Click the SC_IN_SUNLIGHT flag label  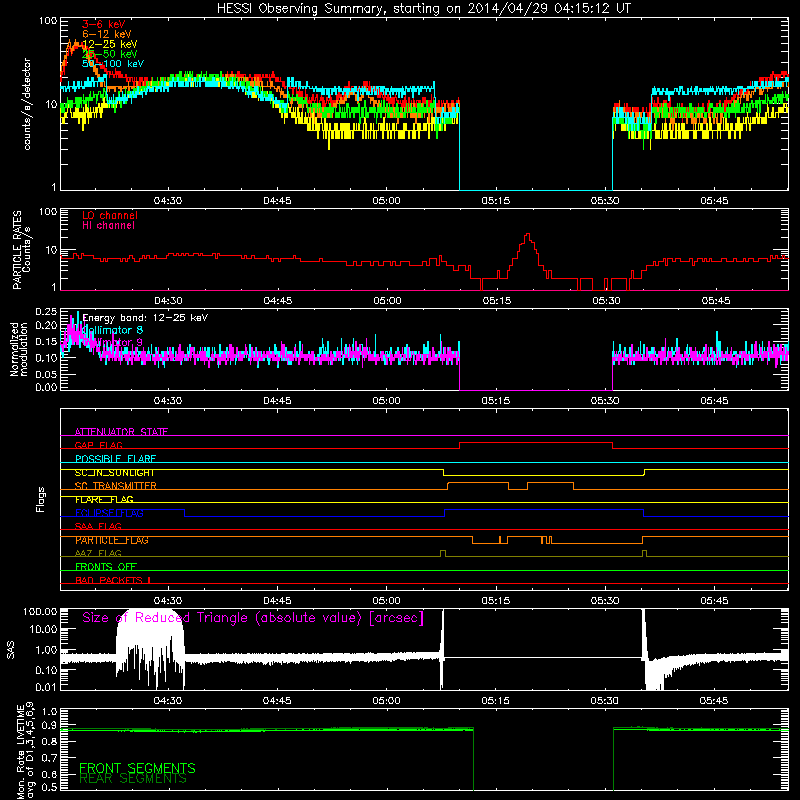pyautogui.click(x=115, y=472)
